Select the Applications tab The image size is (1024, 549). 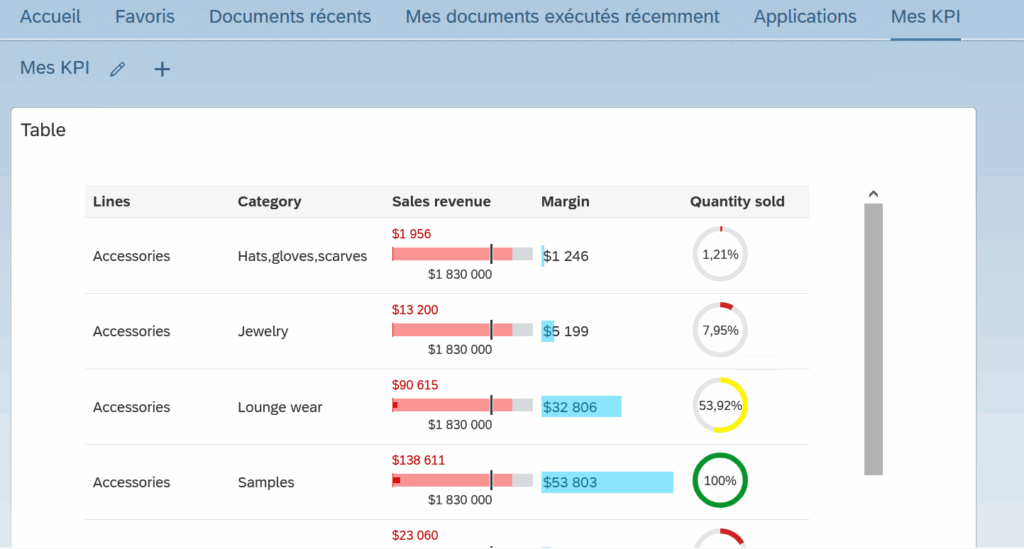click(805, 17)
